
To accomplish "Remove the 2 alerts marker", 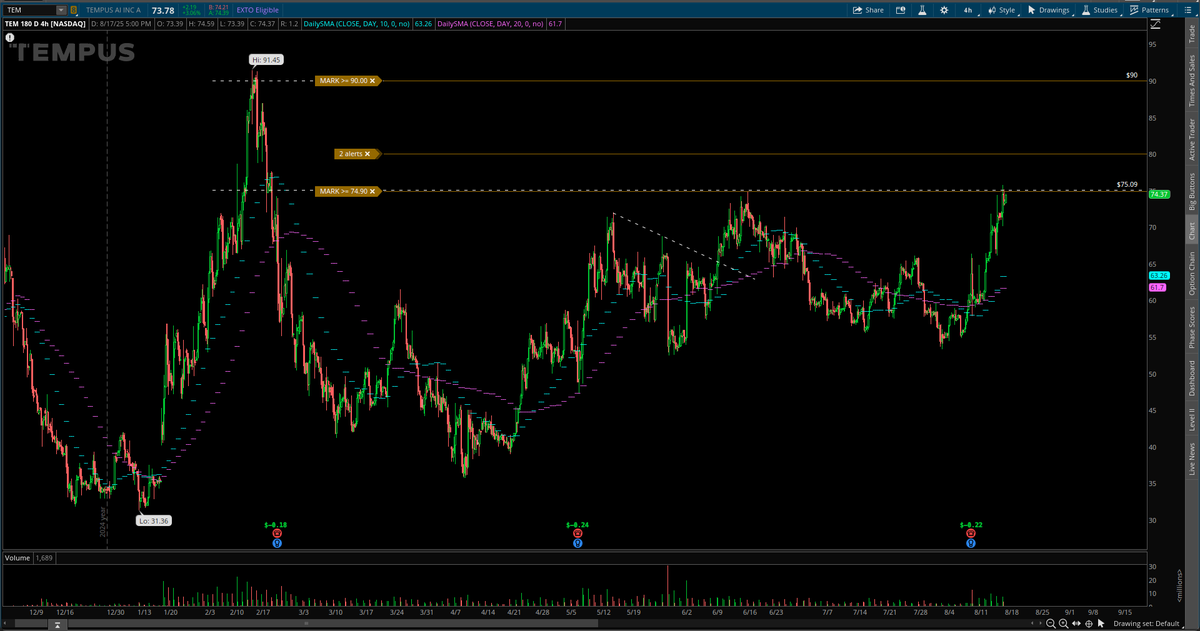I will pyautogui.click(x=367, y=154).
